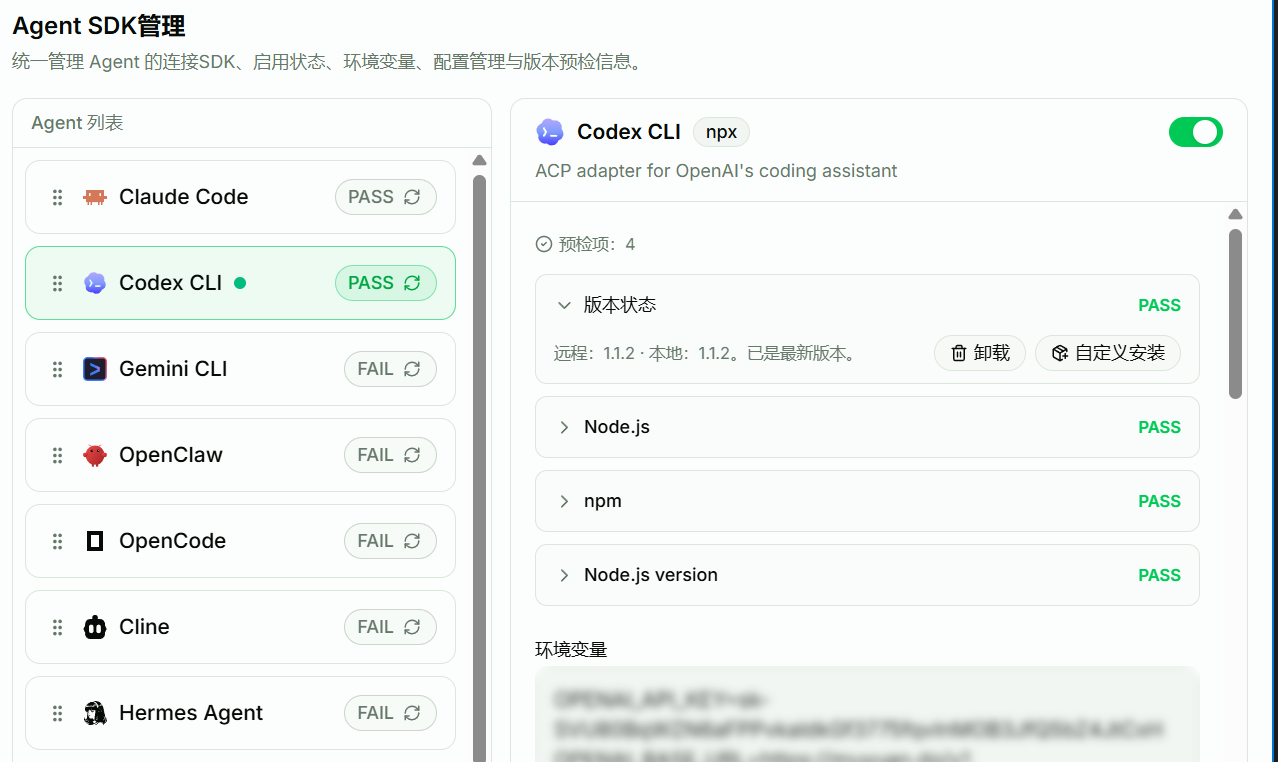Select Hermes Agent in the agent list

tap(240, 713)
